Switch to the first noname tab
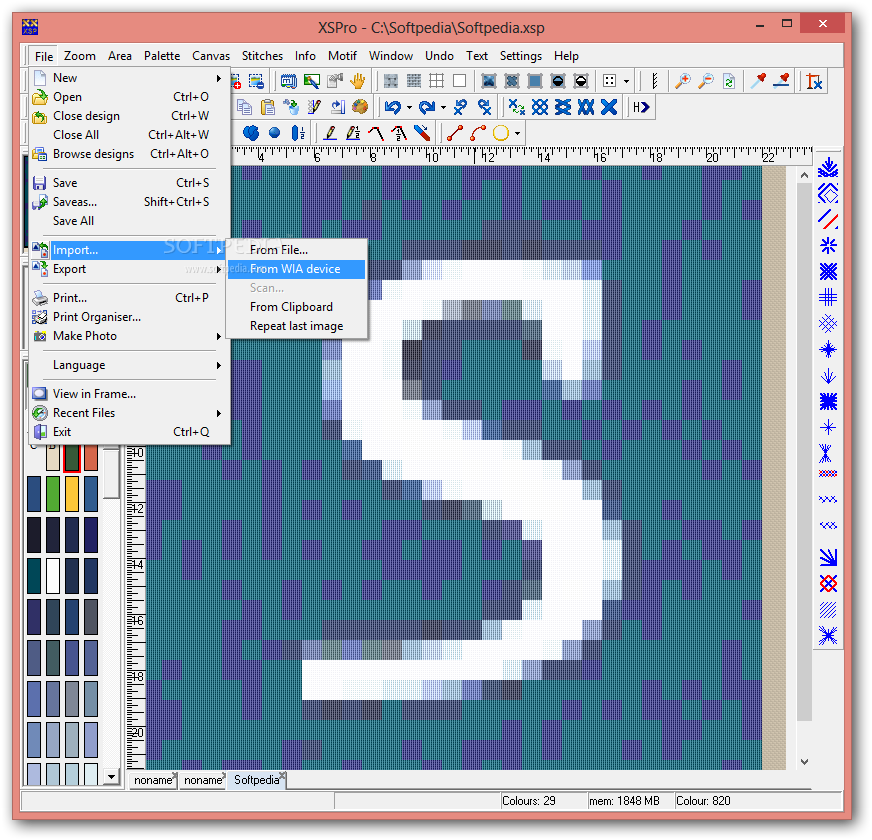The height and width of the screenshot is (840, 872). point(152,780)
